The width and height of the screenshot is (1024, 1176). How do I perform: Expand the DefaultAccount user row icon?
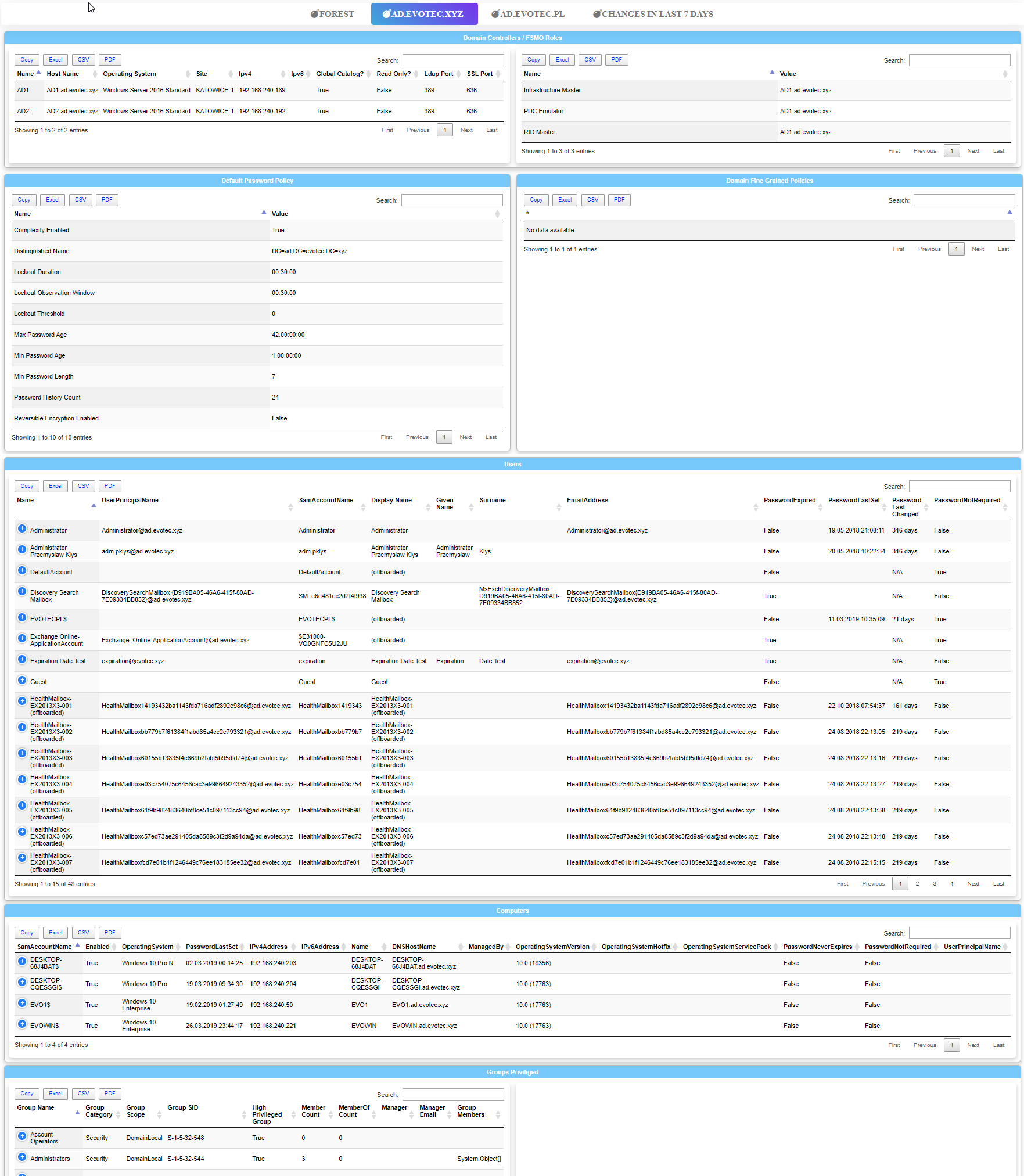click(22, 570)
